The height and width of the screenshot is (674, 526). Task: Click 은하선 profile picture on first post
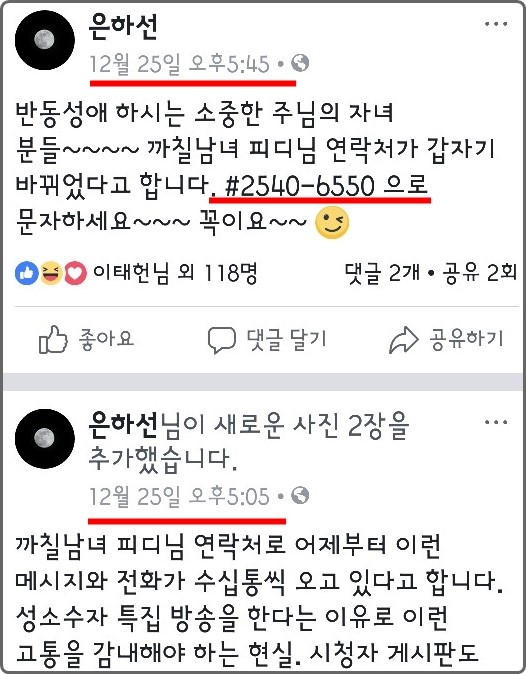[45, 40]
